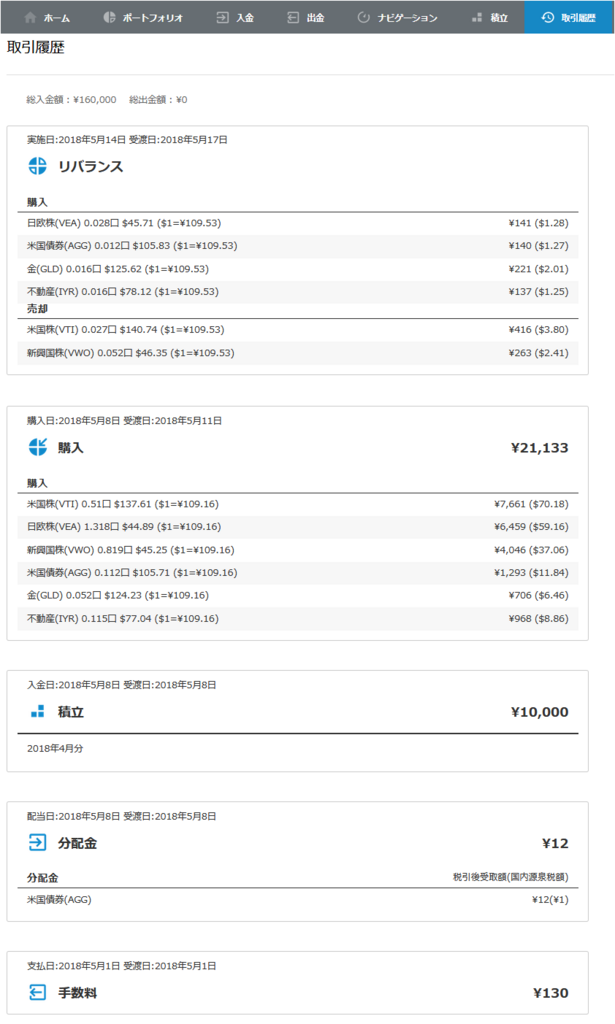Click the 2018年4月分 deposit entry
Screen dimensions: 615x1024
coord(55,748)
